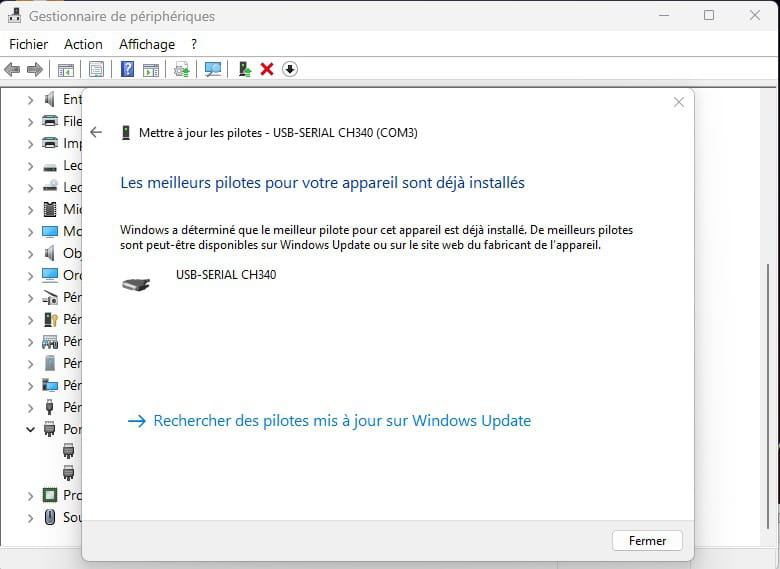Viewport: 780px width, 569px height.
Task: Select the speaker icon of the Ent row
Action: click(x=49, y=99)
